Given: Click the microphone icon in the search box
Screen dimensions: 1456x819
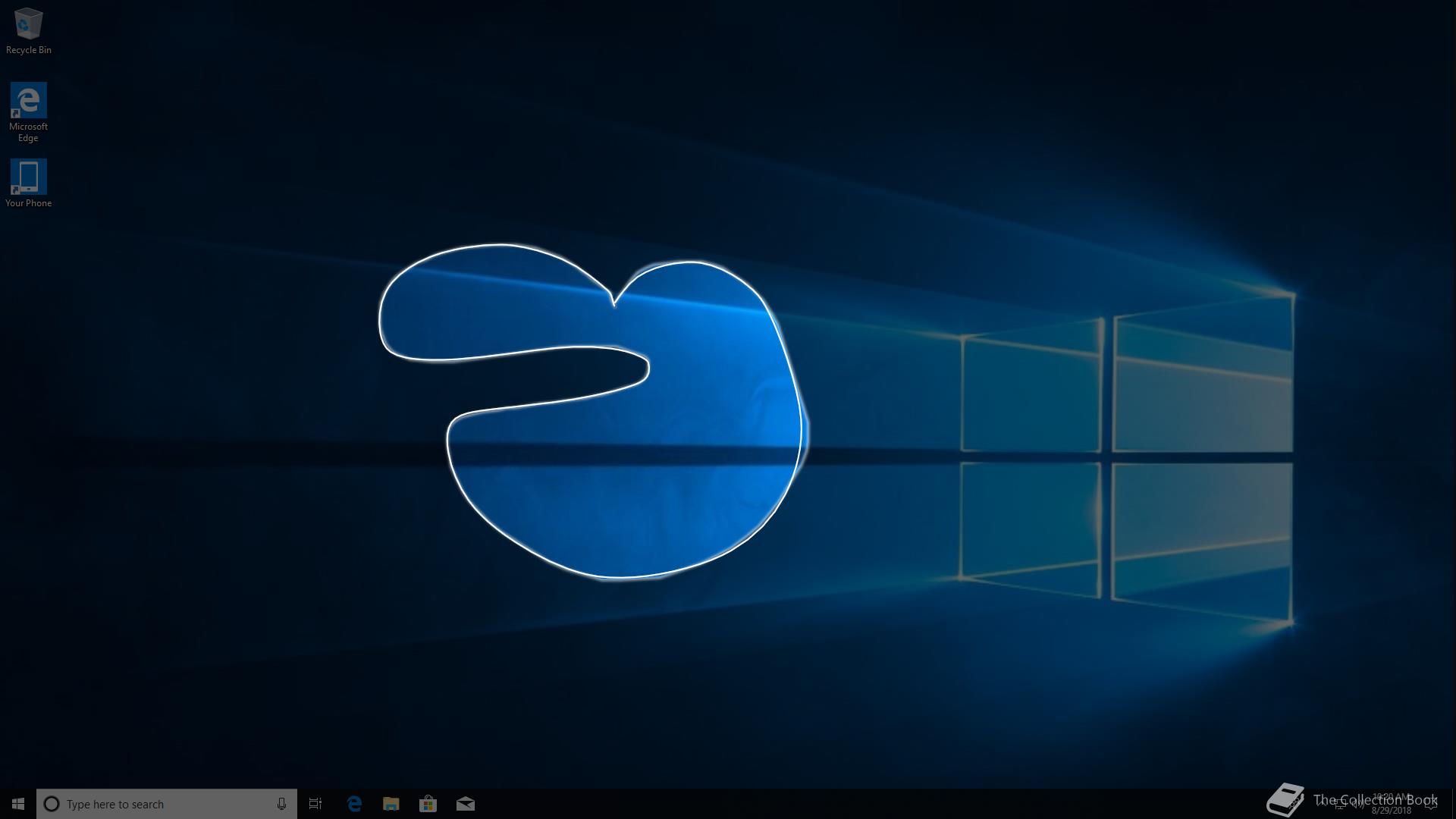Looking at the screenshot, I should (281, 804).
